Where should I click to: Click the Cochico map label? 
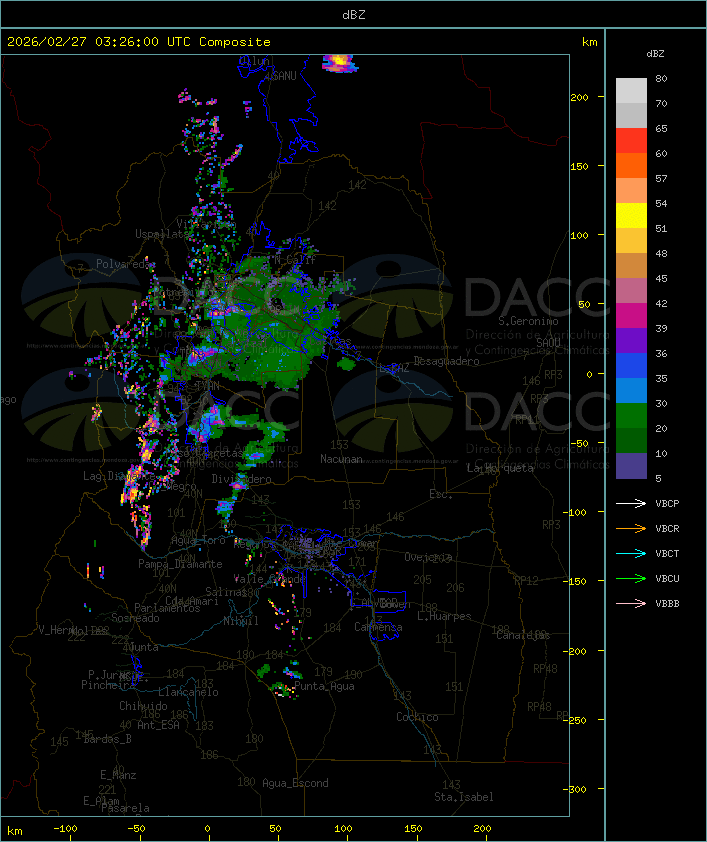[417, 717]
